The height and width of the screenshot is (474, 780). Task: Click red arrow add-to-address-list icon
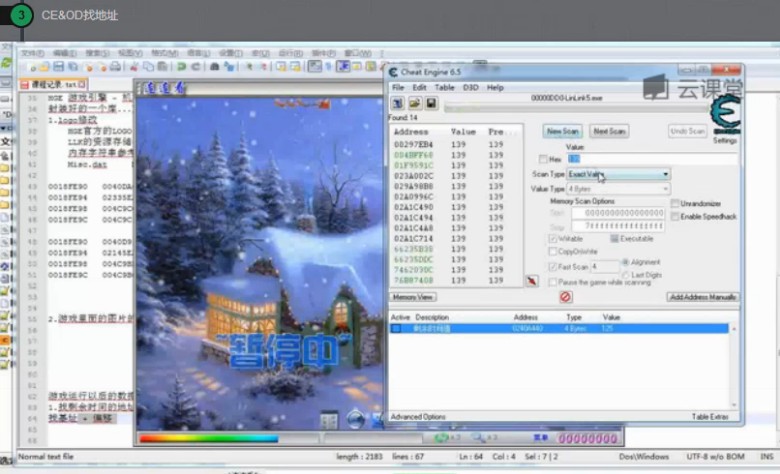pyautogui.click(x=532, y=281)
